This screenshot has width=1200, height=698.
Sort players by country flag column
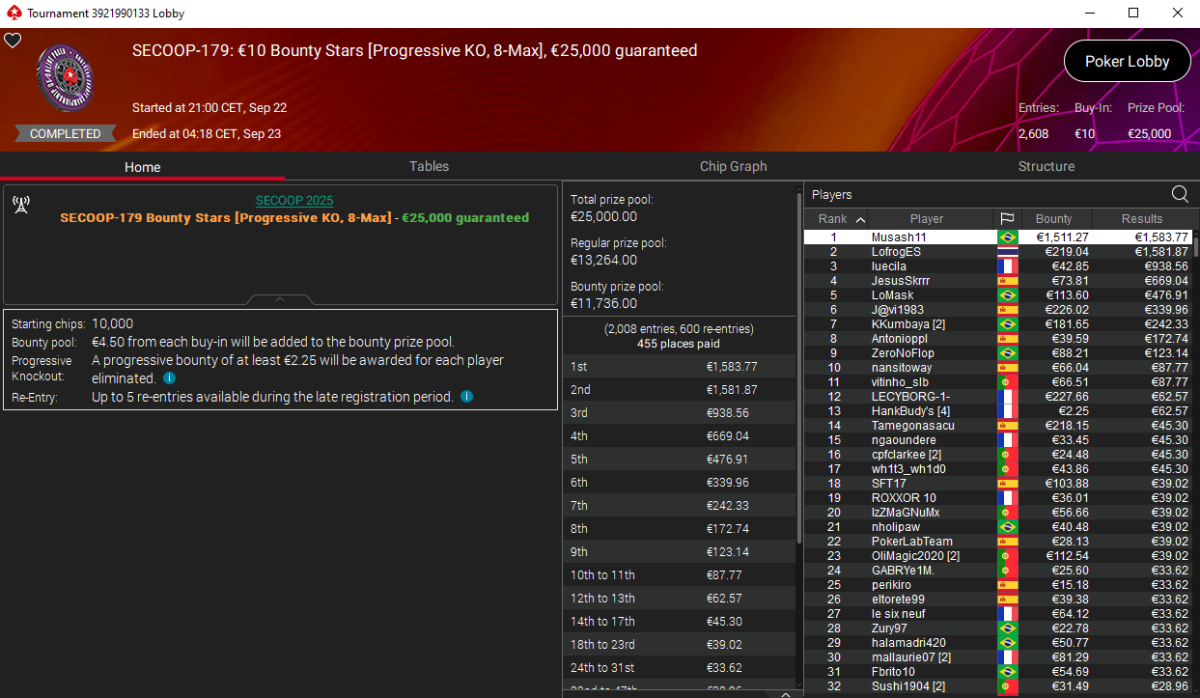pos(1007,219)
